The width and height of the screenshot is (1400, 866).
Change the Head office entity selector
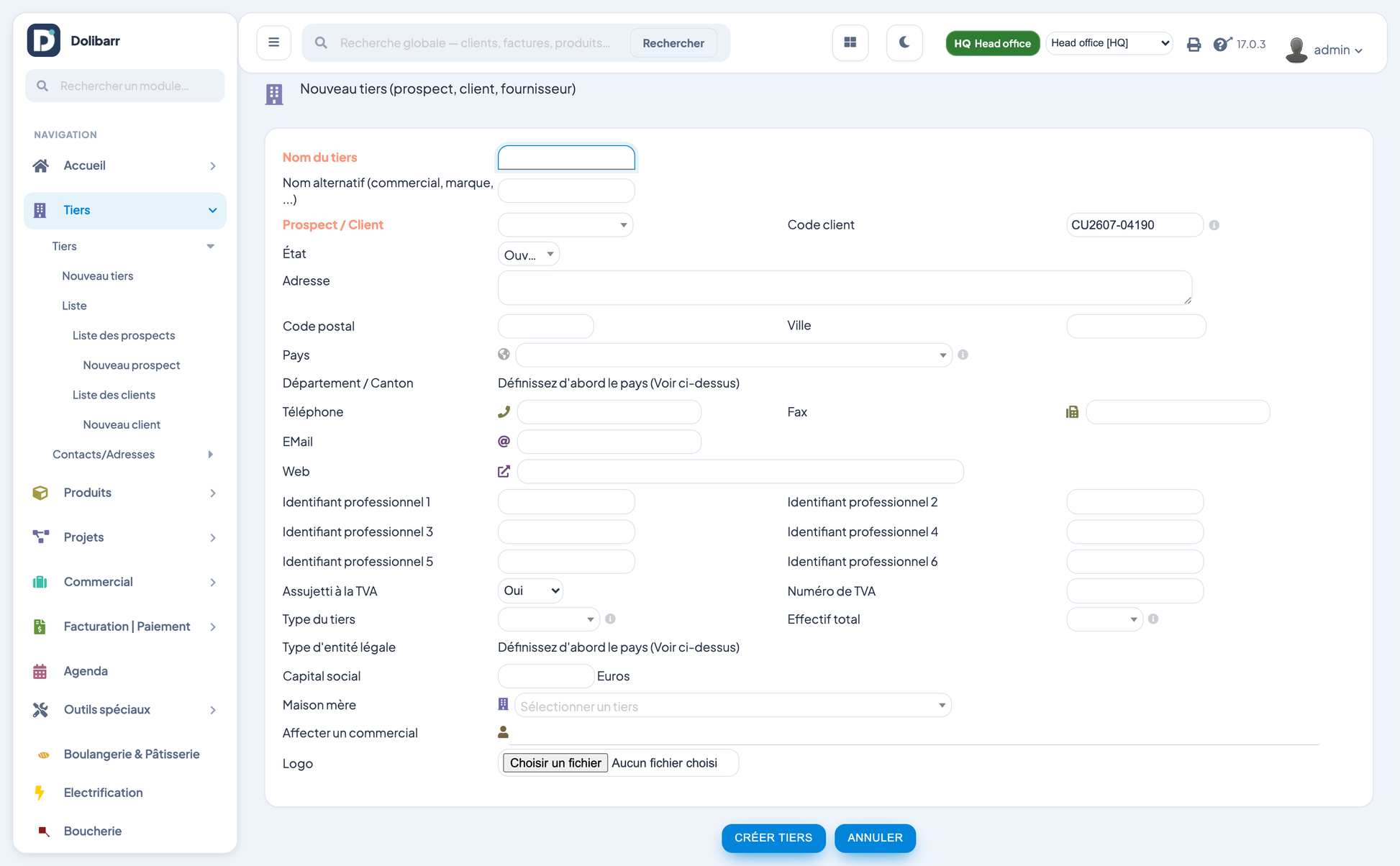(x=1109, y=43)
